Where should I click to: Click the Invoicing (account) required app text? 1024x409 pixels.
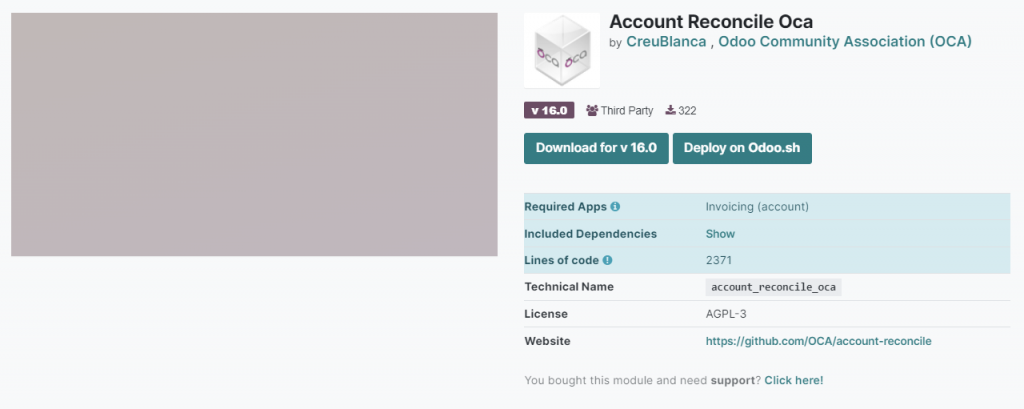pyautogui.click(x=758, y=207)
